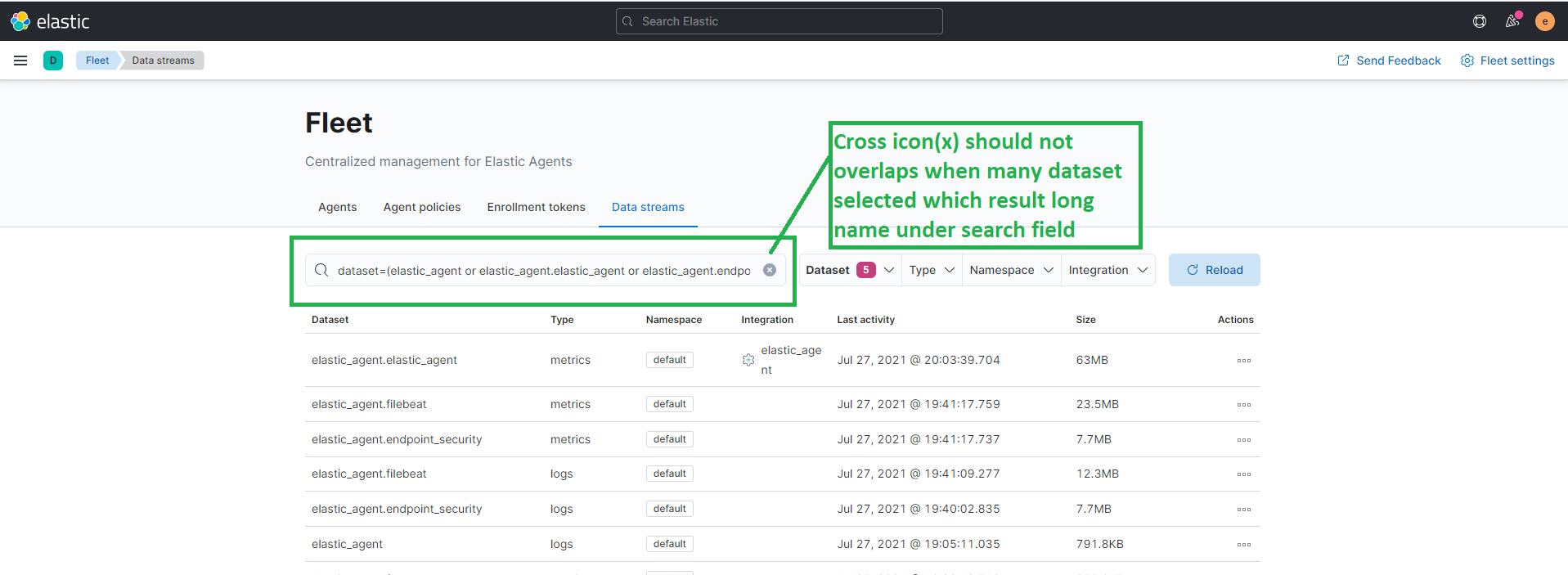Open actions for elastic_agent.filebeat metrics row
1568x575 pixels.
coord(1244,405)
